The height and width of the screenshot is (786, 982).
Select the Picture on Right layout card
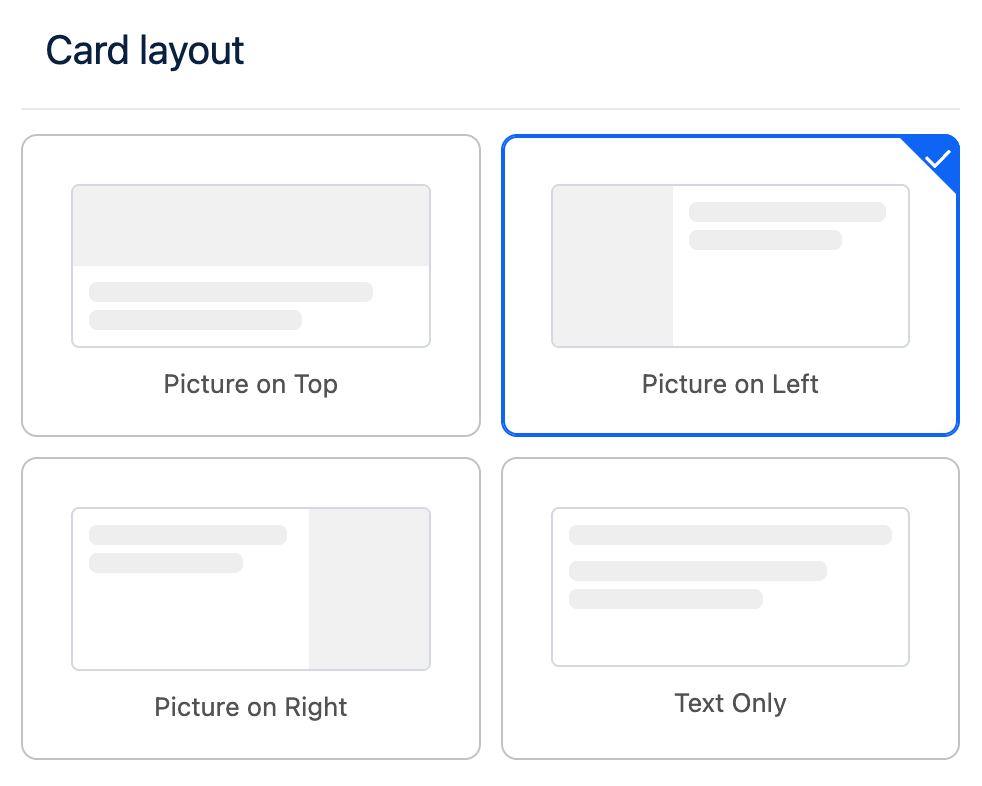[x=250, y=607]
